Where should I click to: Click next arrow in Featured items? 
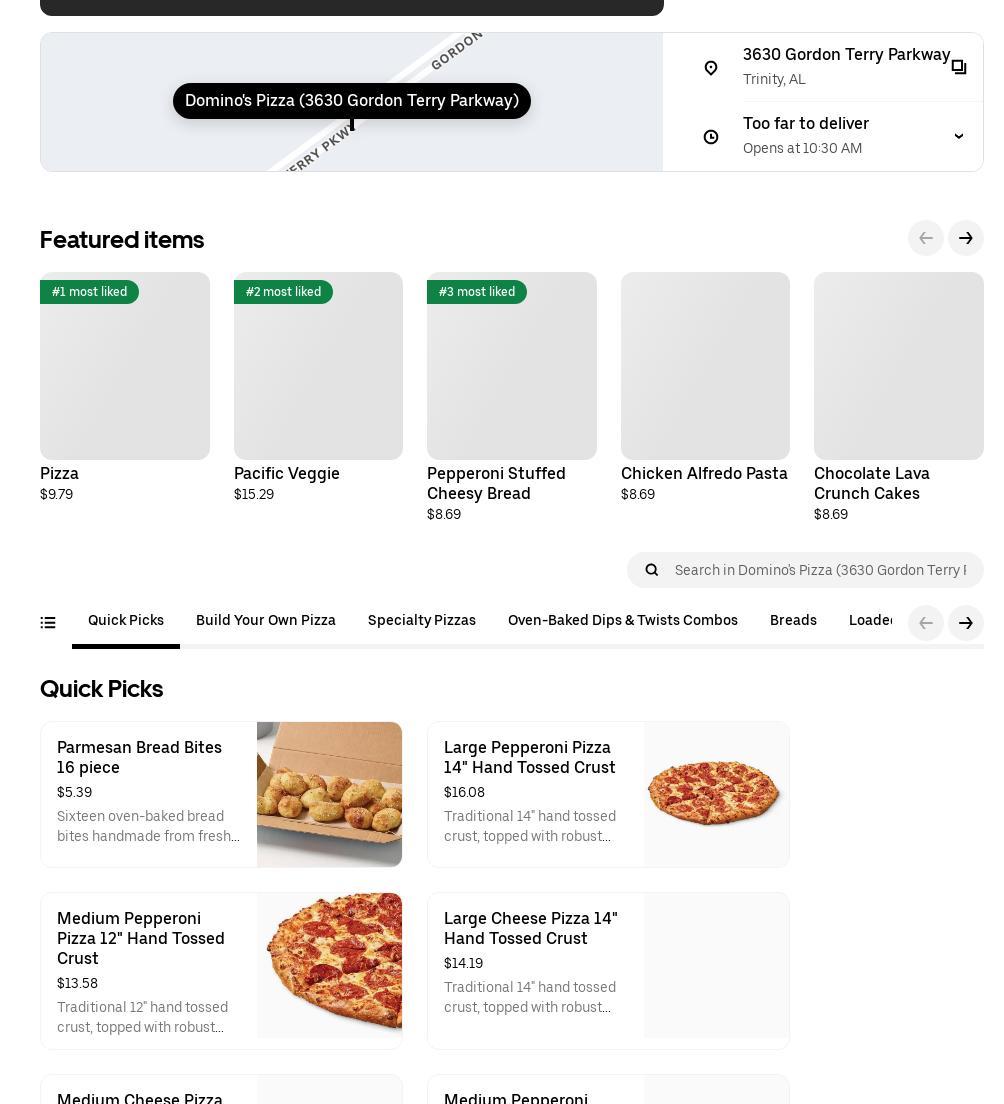(x=965, y=238)
